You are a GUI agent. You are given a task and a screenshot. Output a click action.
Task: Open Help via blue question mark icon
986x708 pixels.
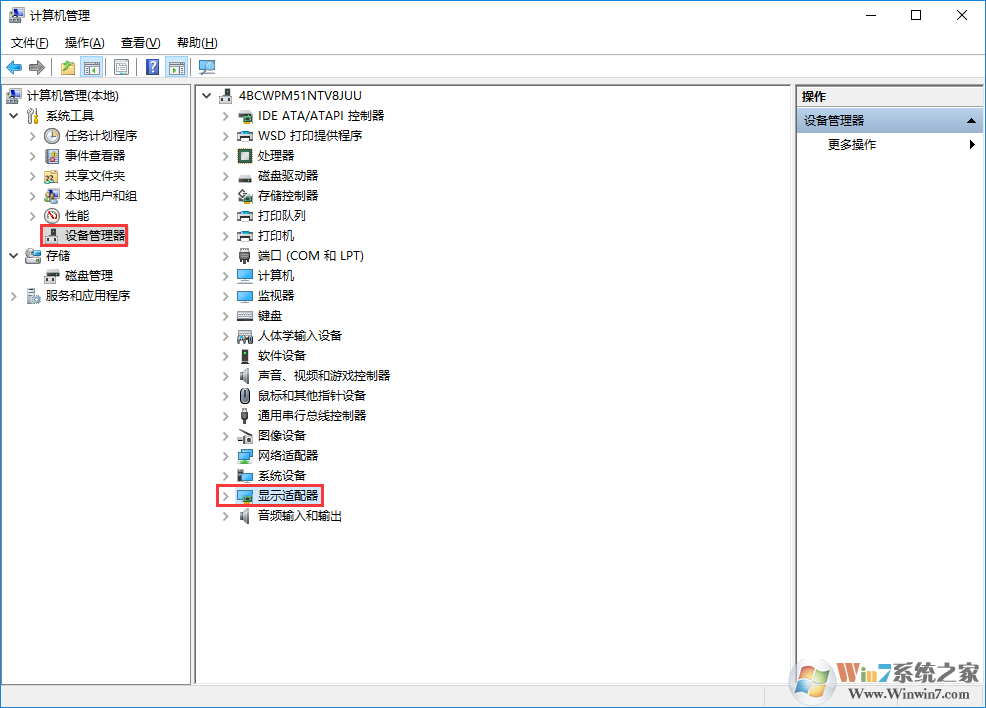(x=152, y=67)
